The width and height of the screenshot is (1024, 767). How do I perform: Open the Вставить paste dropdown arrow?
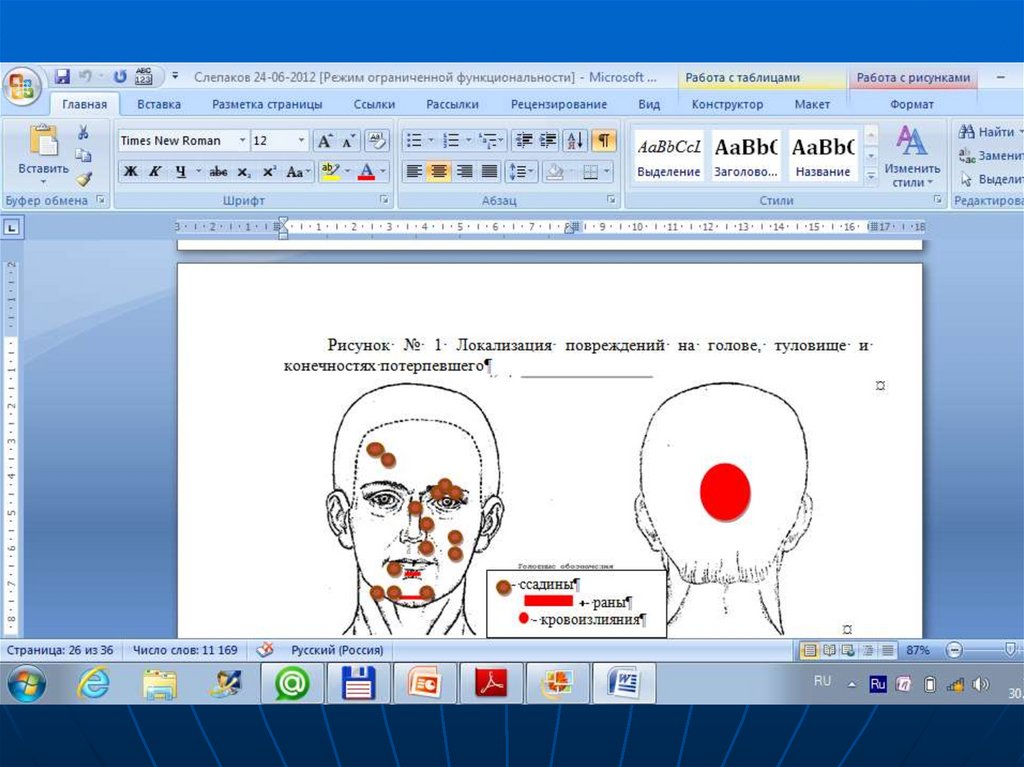pyautogui.click(x=44, y=183)
